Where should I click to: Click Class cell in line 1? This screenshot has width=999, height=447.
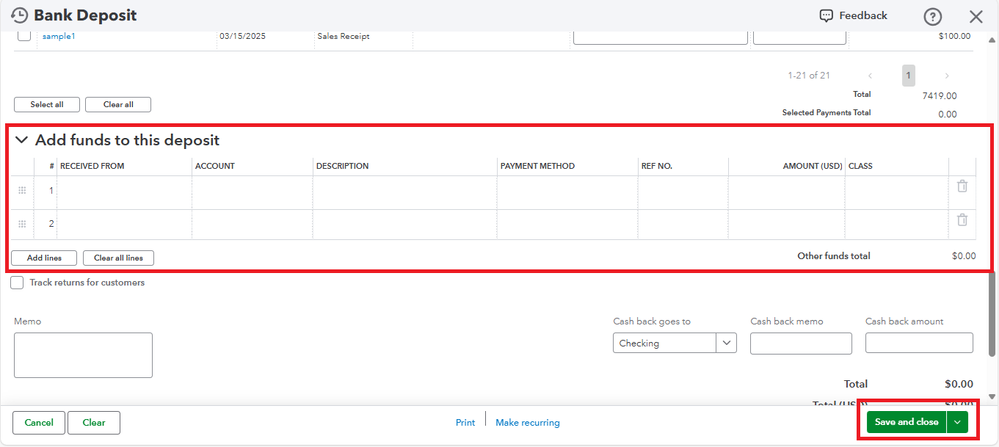pos(896,190)
